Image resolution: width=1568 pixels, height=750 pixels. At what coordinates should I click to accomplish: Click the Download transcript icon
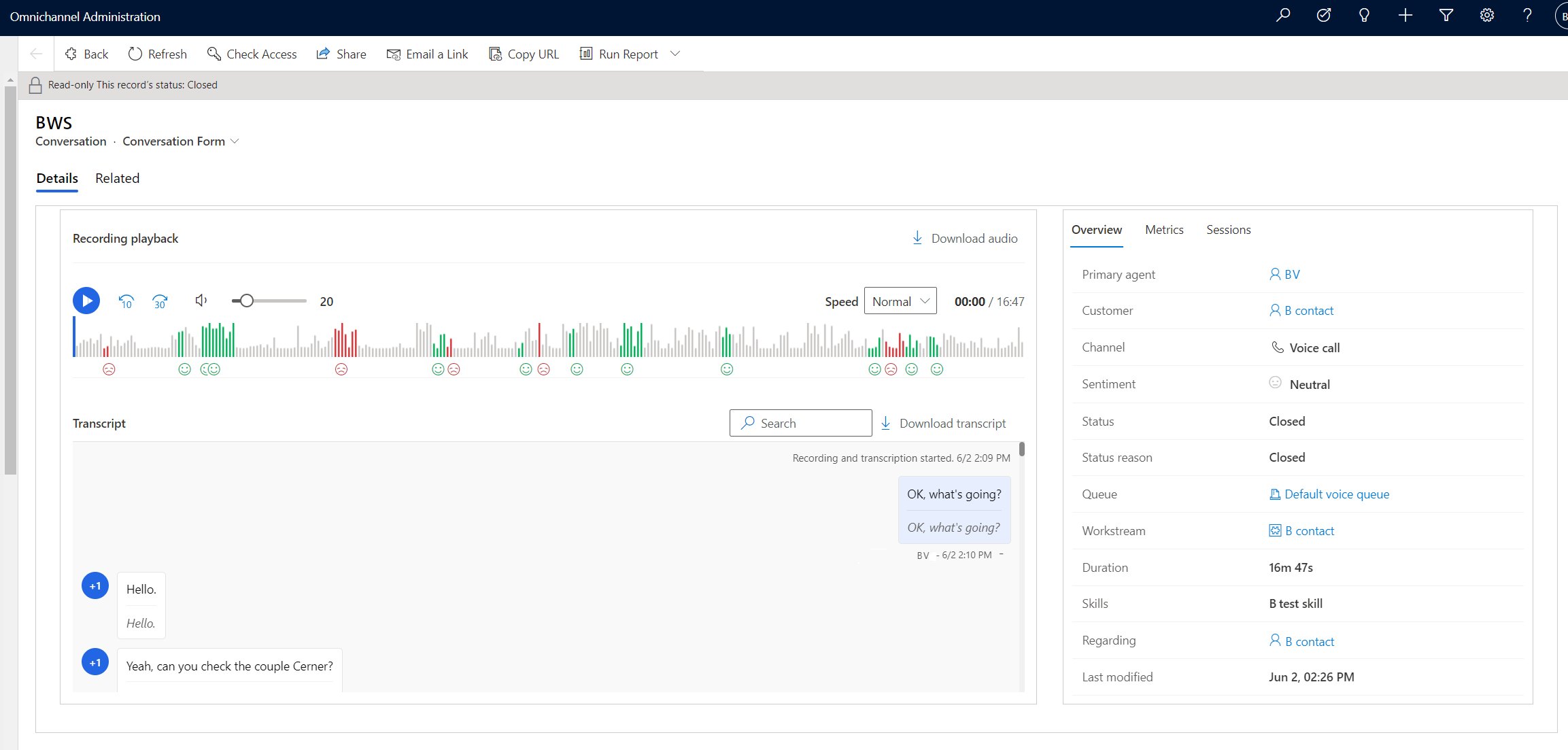pyautogui.click(x=885, y=423)
